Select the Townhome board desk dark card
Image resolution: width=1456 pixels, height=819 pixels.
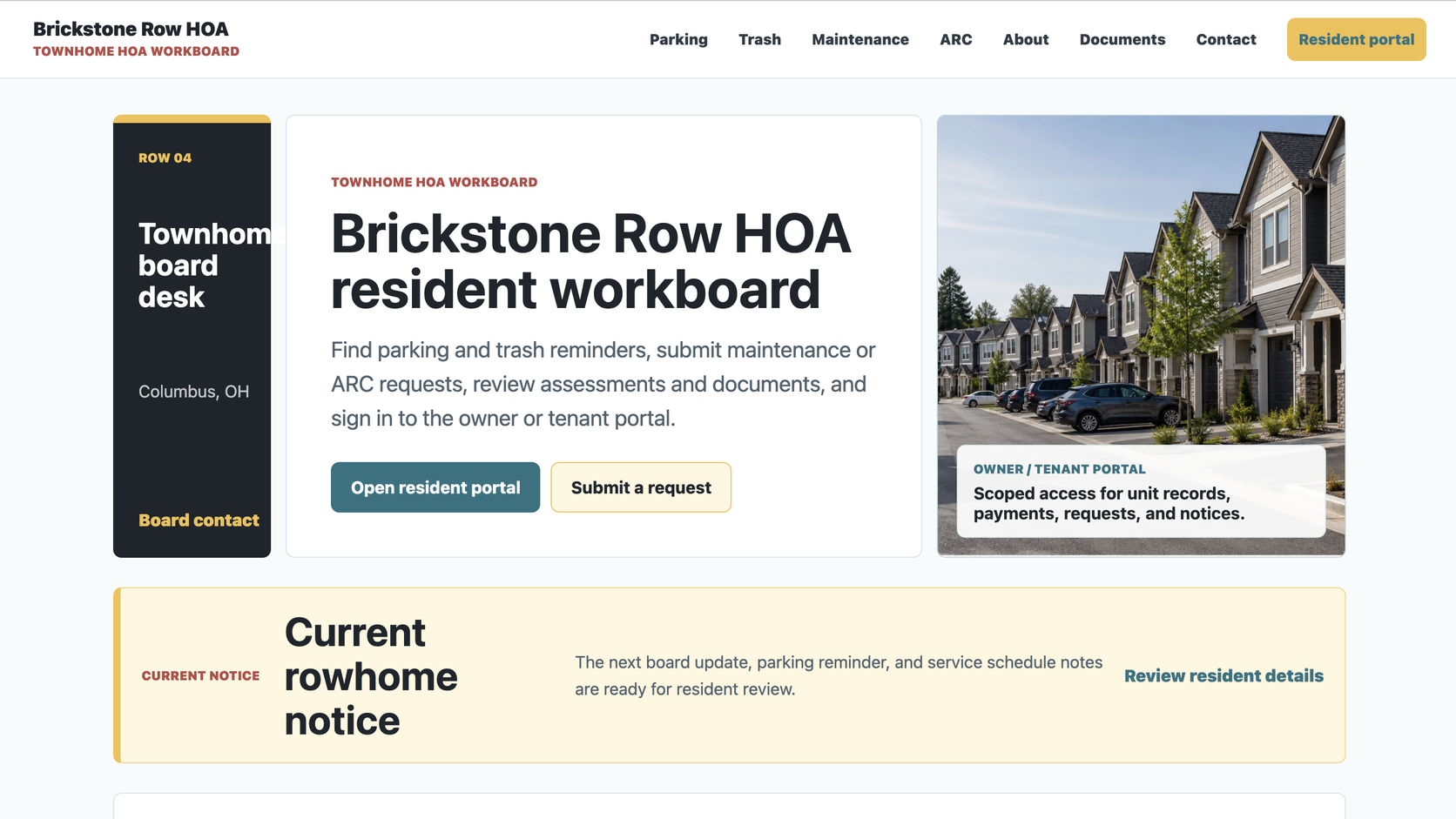192,336
